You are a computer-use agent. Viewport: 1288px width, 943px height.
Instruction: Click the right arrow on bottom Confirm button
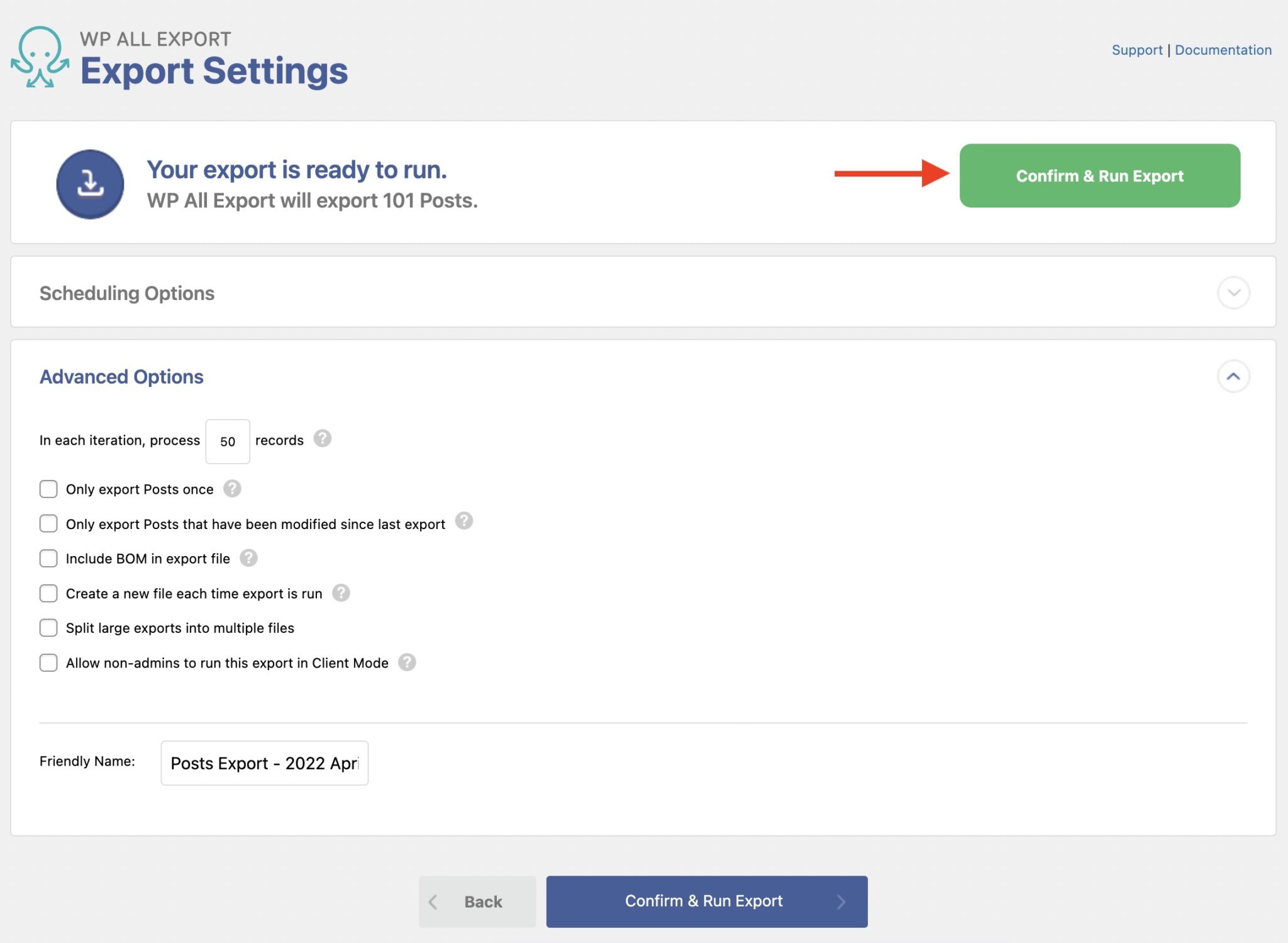tap(842, 901)
